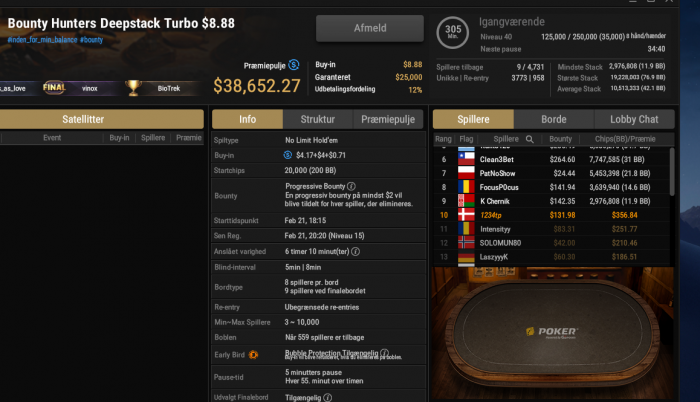Switch to the Borde tab
700x402 pixels.
pos(554,119)
